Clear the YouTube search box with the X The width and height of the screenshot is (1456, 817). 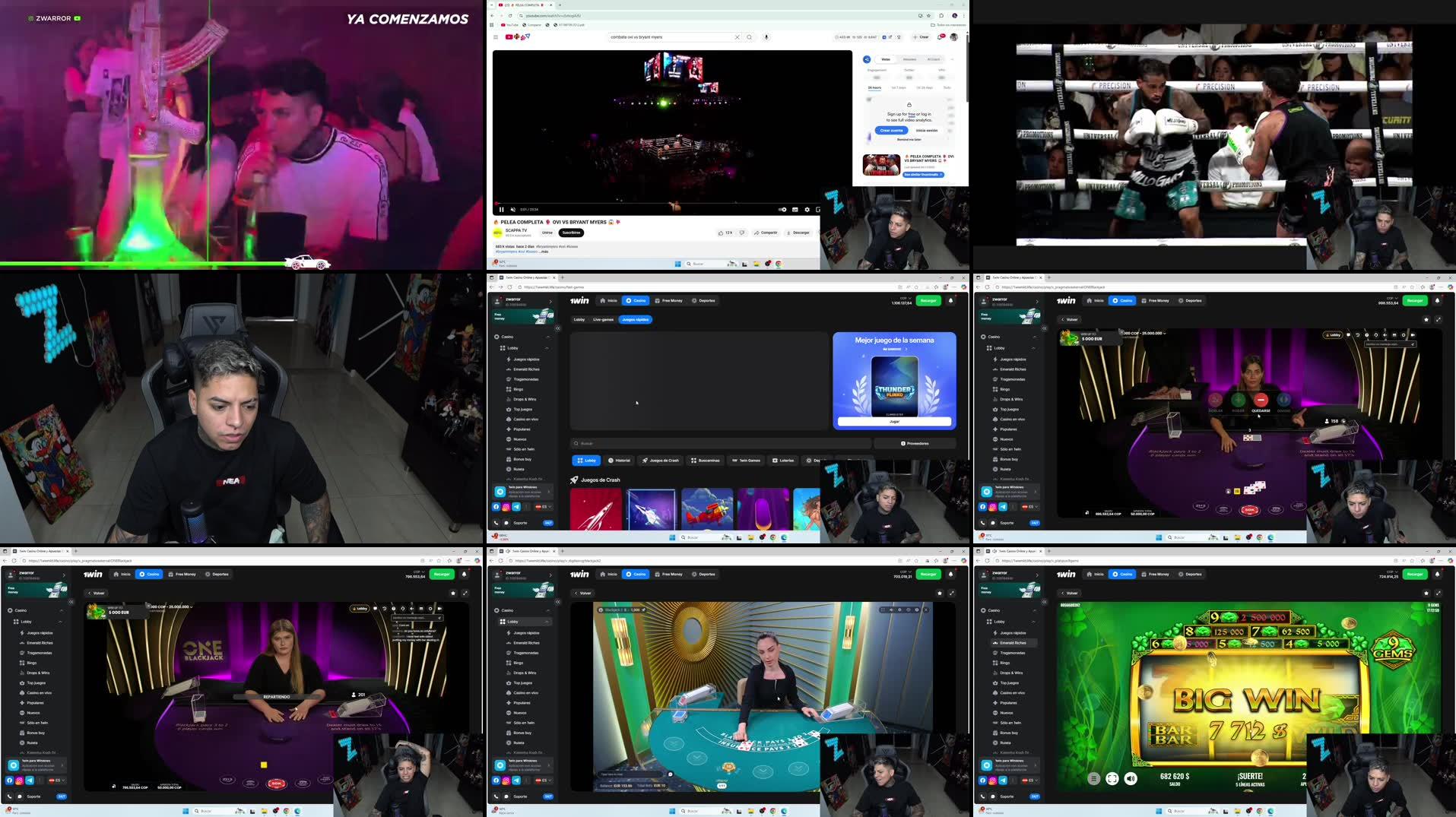[737, 37]
